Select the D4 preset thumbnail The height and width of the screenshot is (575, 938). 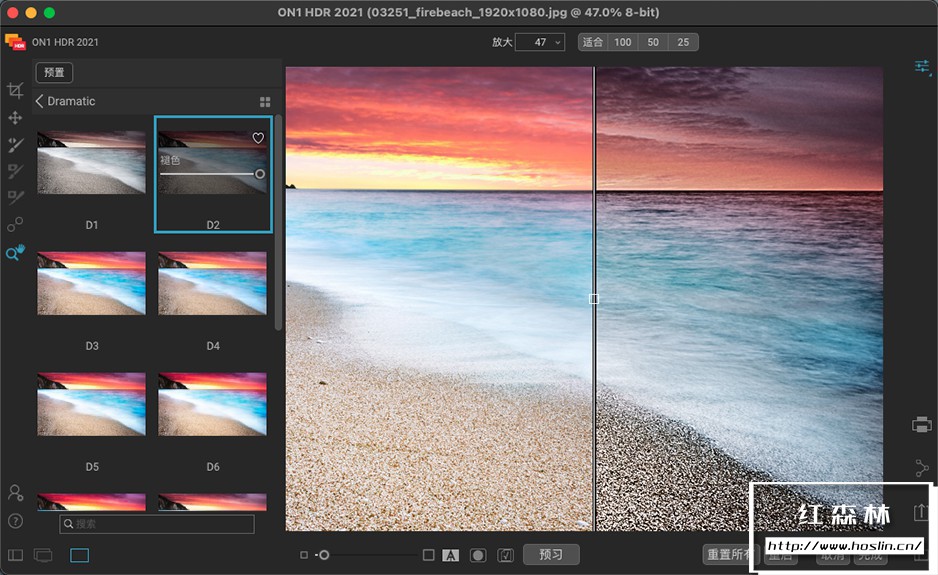click(213, 284)
